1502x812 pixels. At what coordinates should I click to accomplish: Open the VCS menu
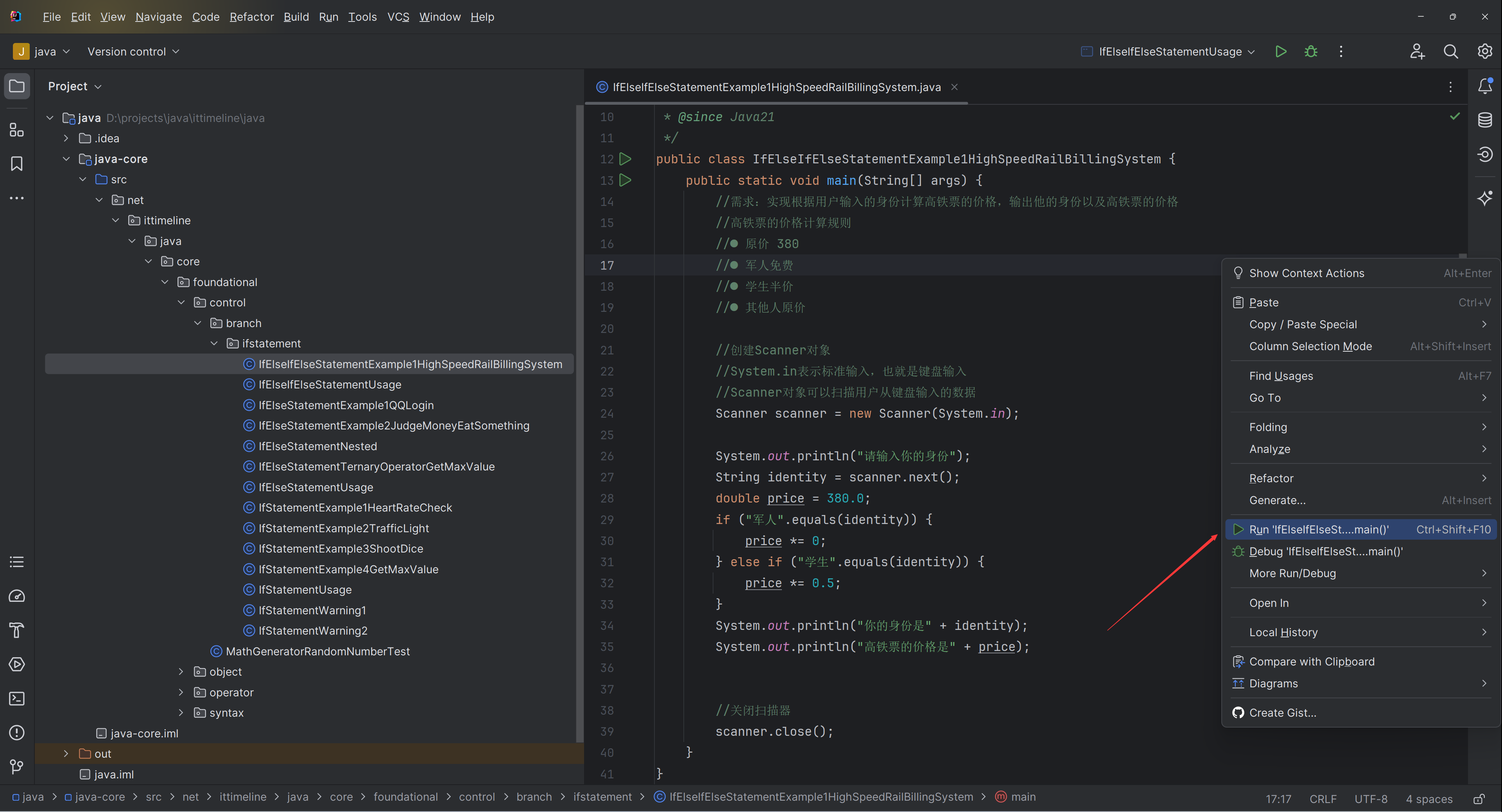coord(398,17)
